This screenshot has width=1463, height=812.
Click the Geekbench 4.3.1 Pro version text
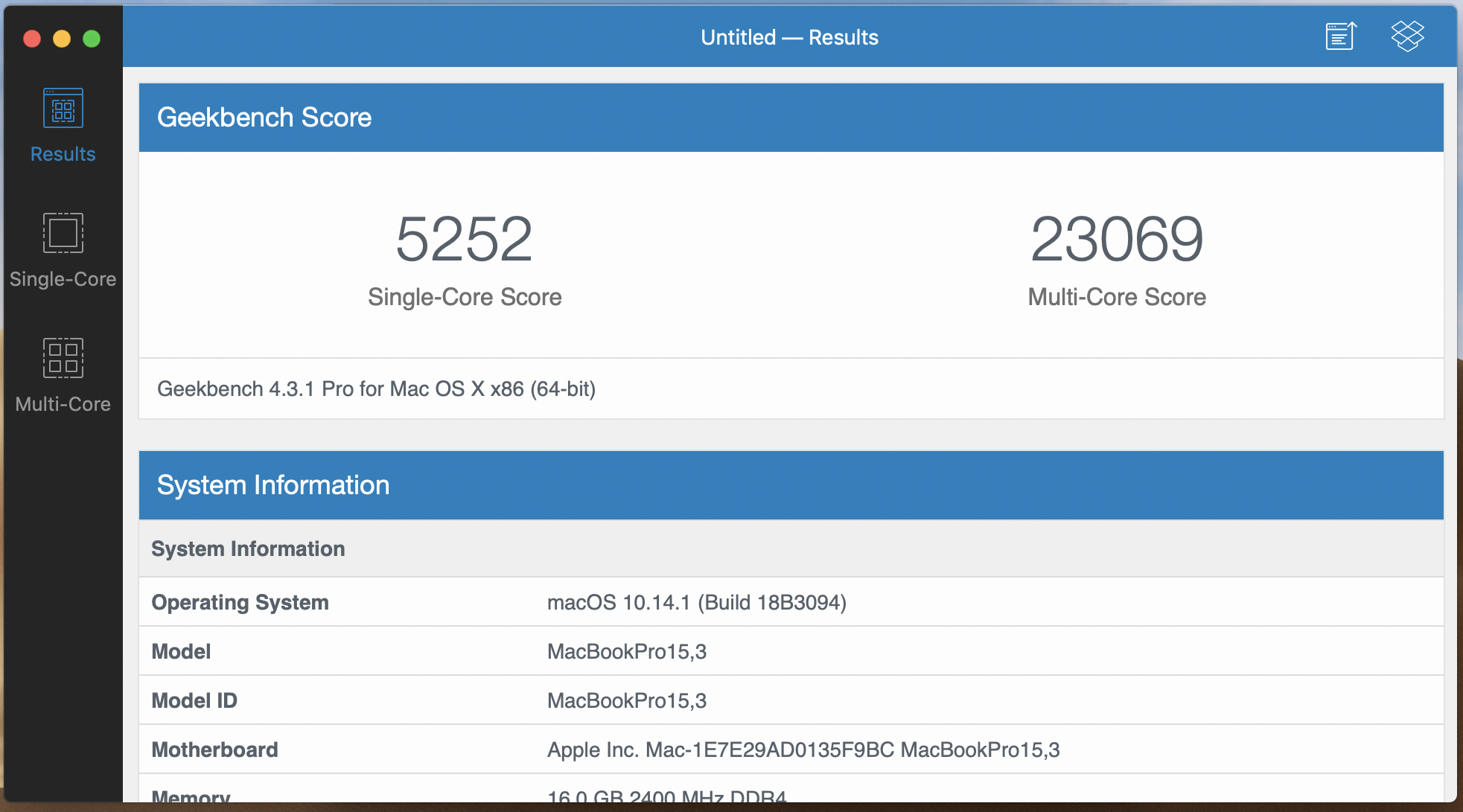(376, 389)
